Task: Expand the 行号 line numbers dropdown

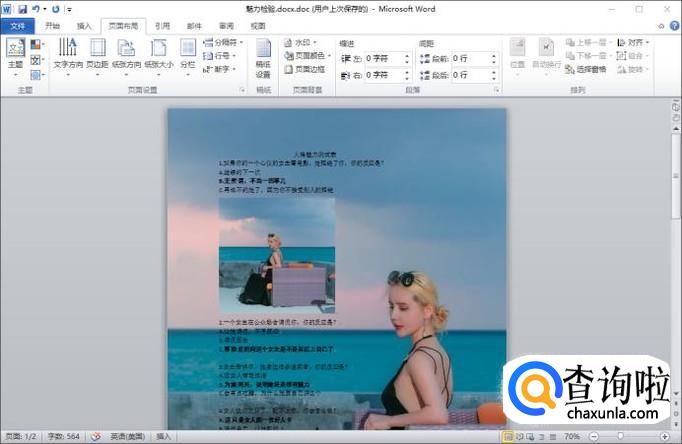Action: point(221,56)
